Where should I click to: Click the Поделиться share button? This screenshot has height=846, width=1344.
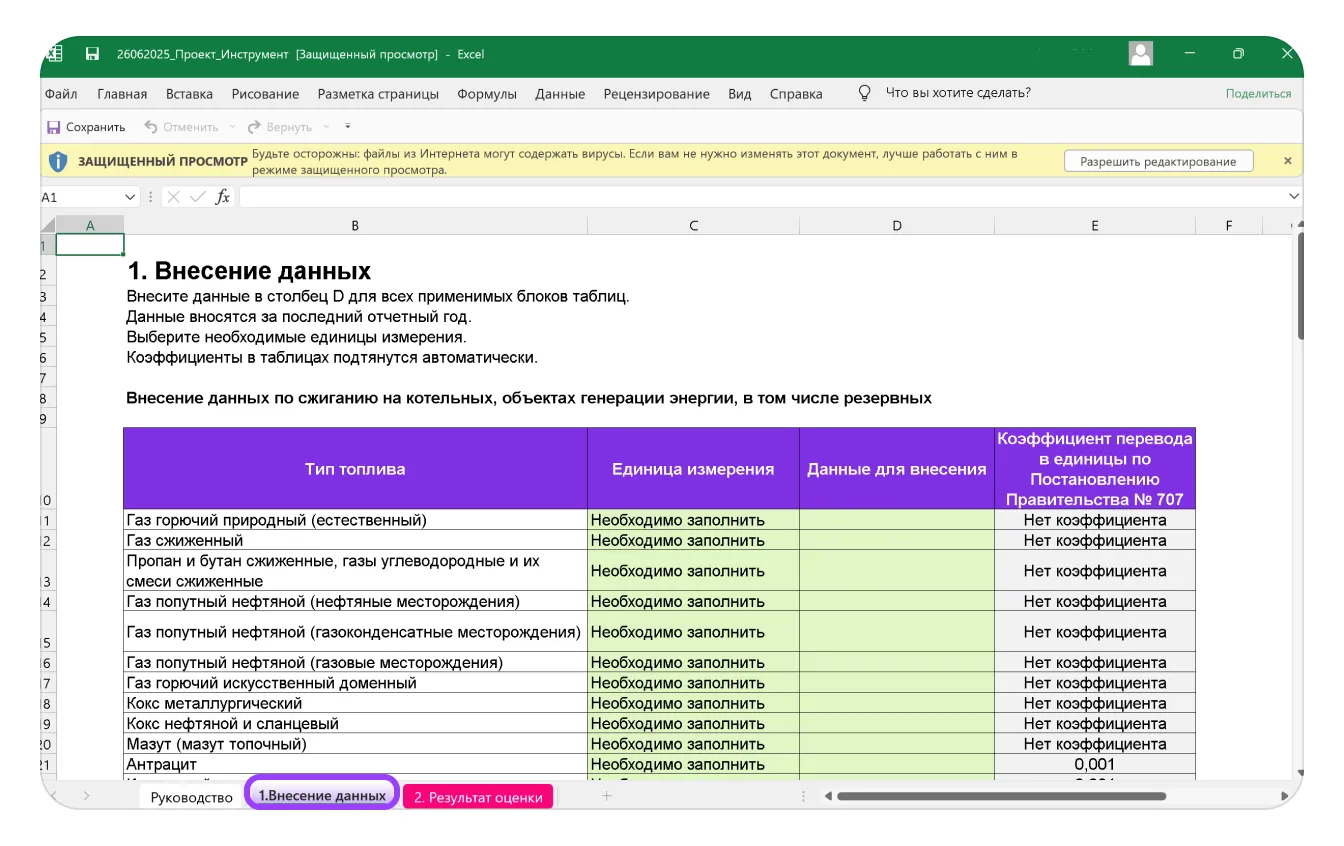1259,94
